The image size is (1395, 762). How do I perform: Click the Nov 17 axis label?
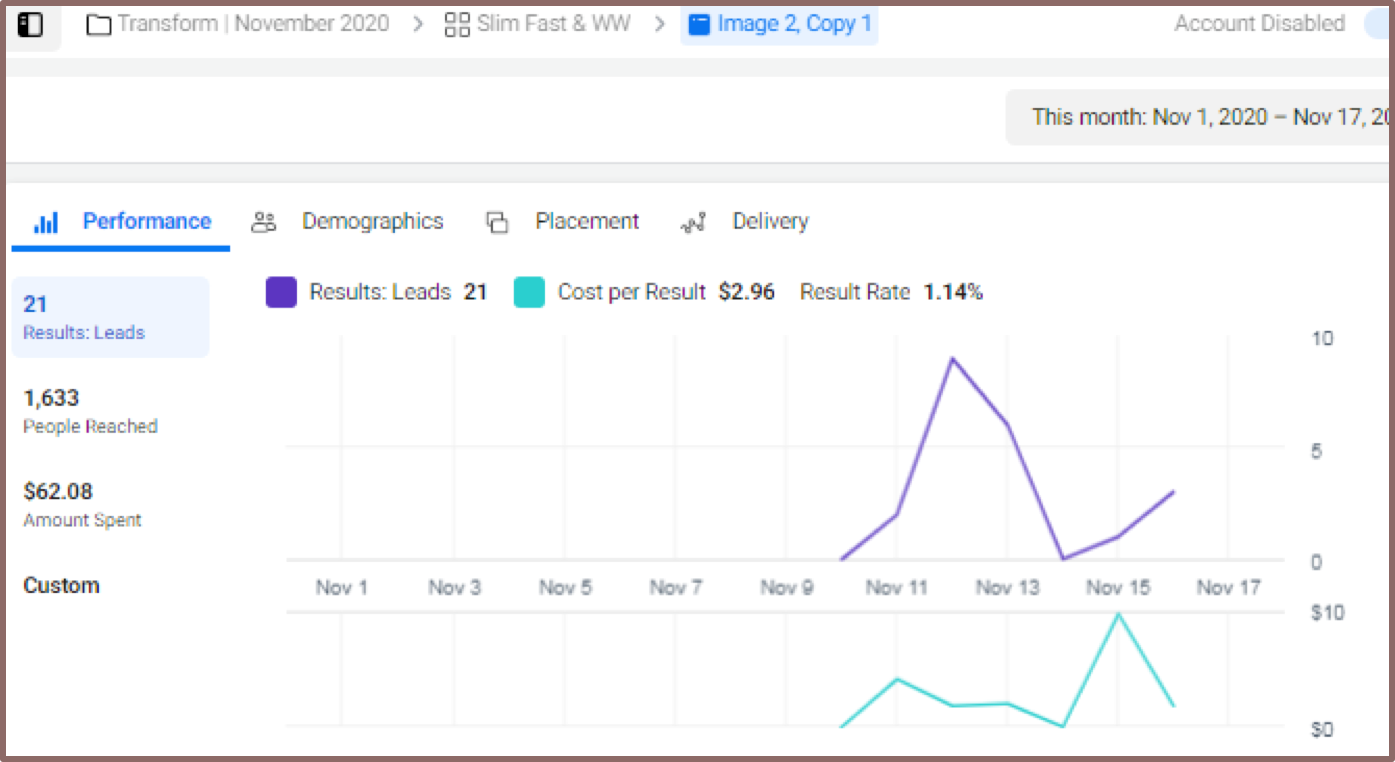[1229, 588]
